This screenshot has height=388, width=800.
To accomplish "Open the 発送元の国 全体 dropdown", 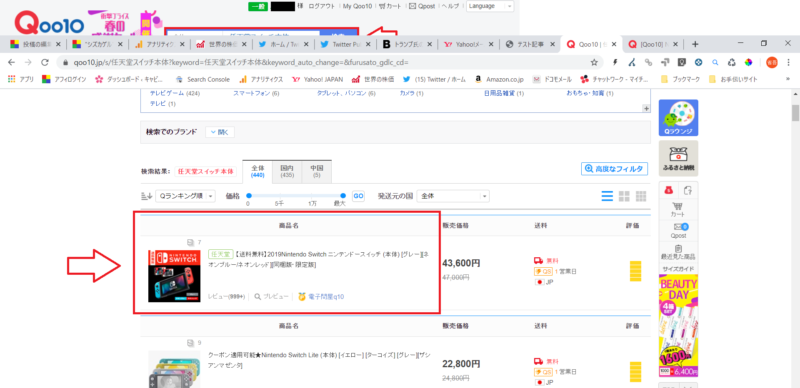I will (453, 196).
